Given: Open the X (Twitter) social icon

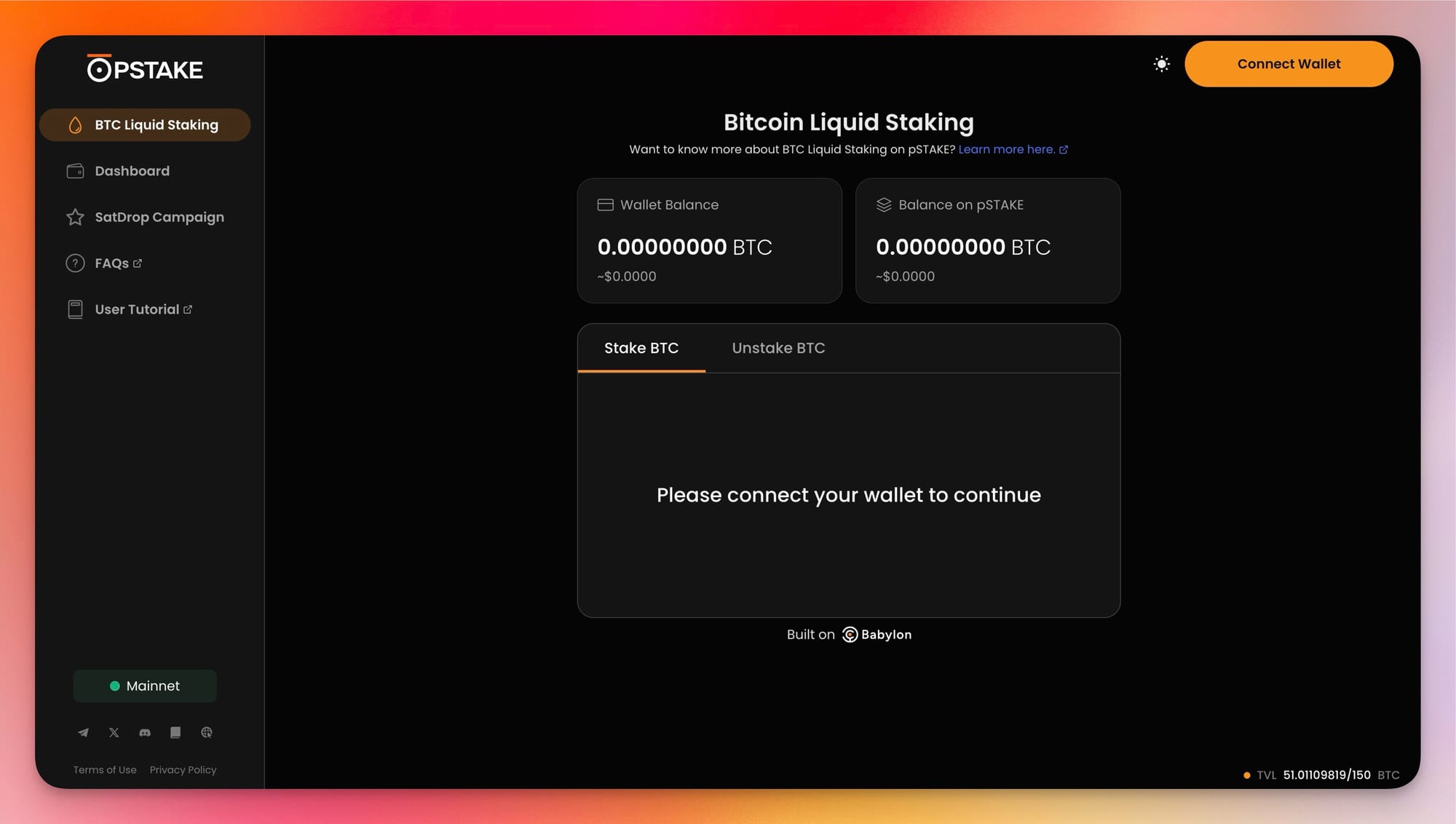Looking at the screenshot, I should click(114, 732).
